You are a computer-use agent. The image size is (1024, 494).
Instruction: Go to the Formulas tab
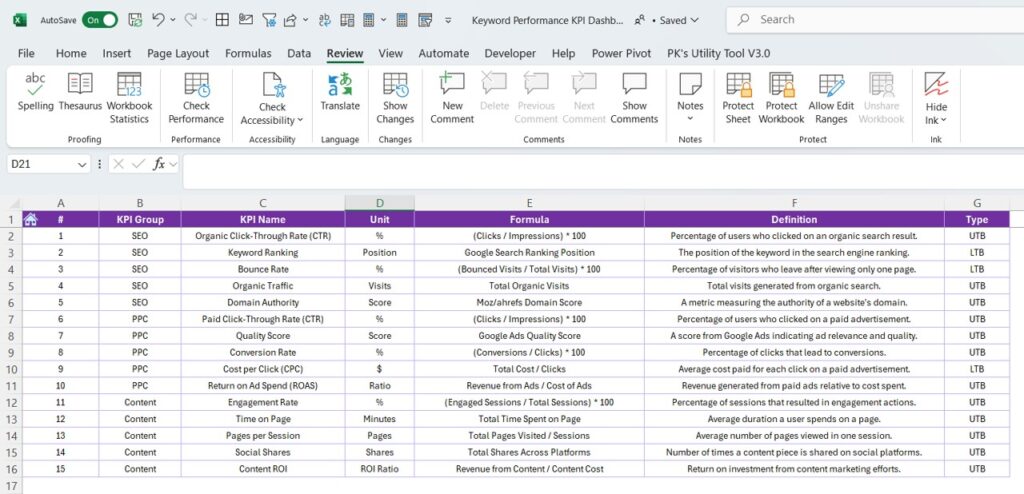point(248,54)
